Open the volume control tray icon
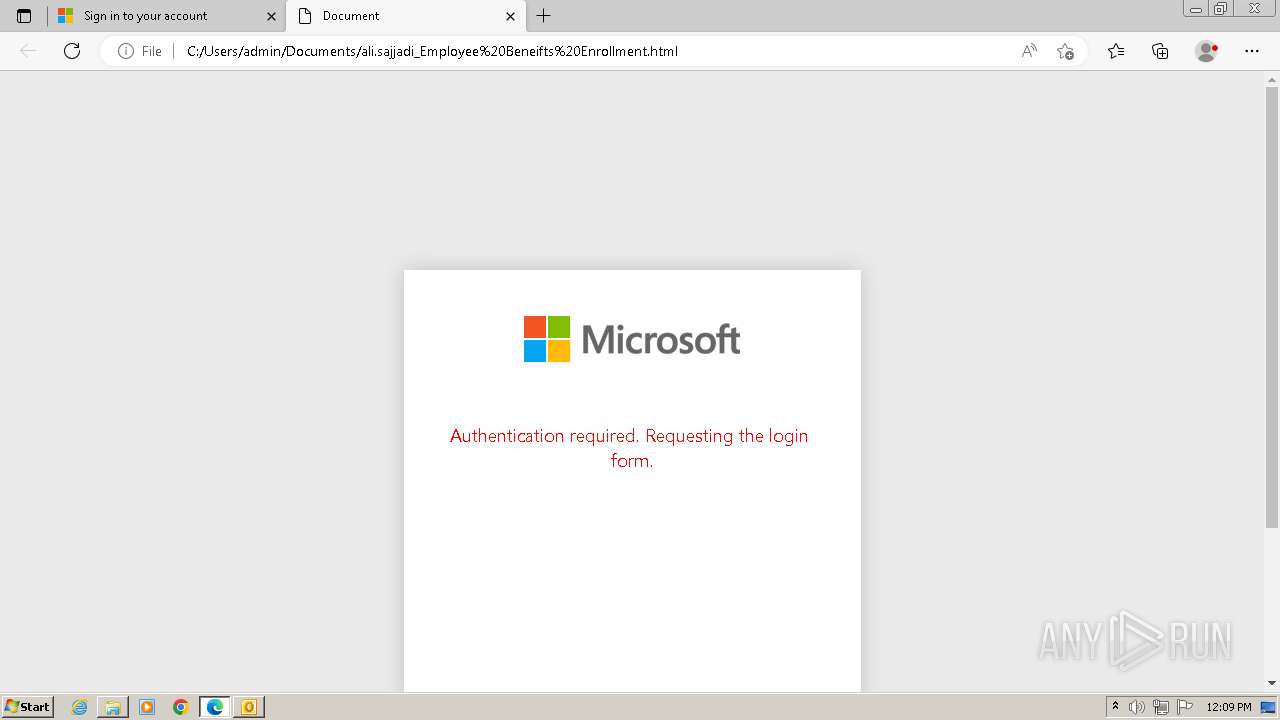Viewport: 1280px width, 720px height. click(x=1137, y=707)
